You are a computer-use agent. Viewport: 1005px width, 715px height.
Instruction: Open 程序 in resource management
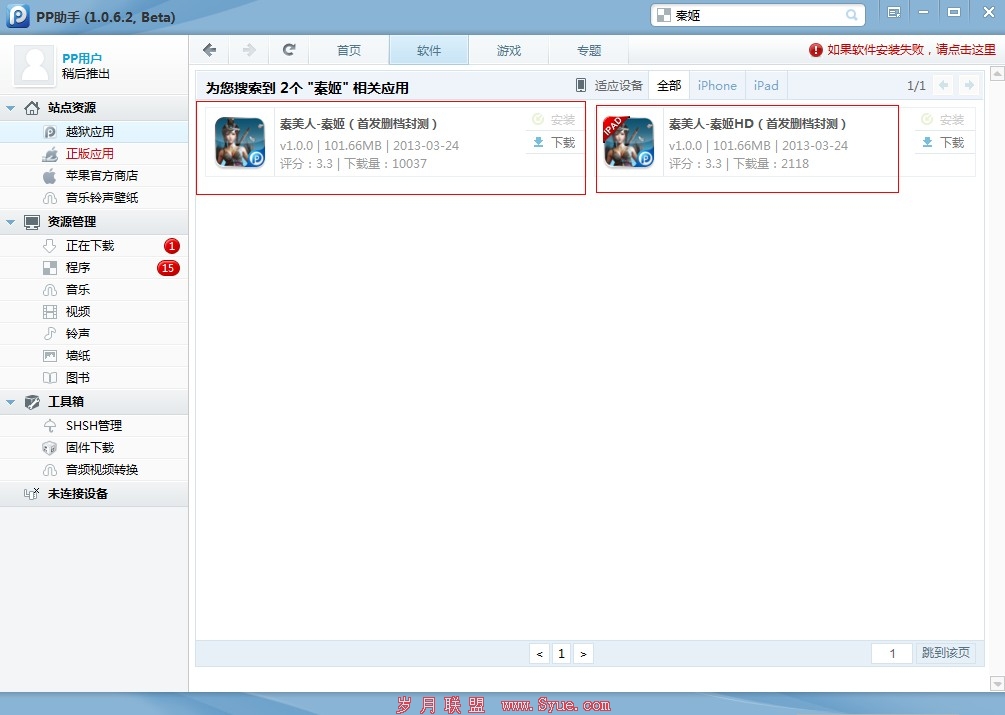94,268
